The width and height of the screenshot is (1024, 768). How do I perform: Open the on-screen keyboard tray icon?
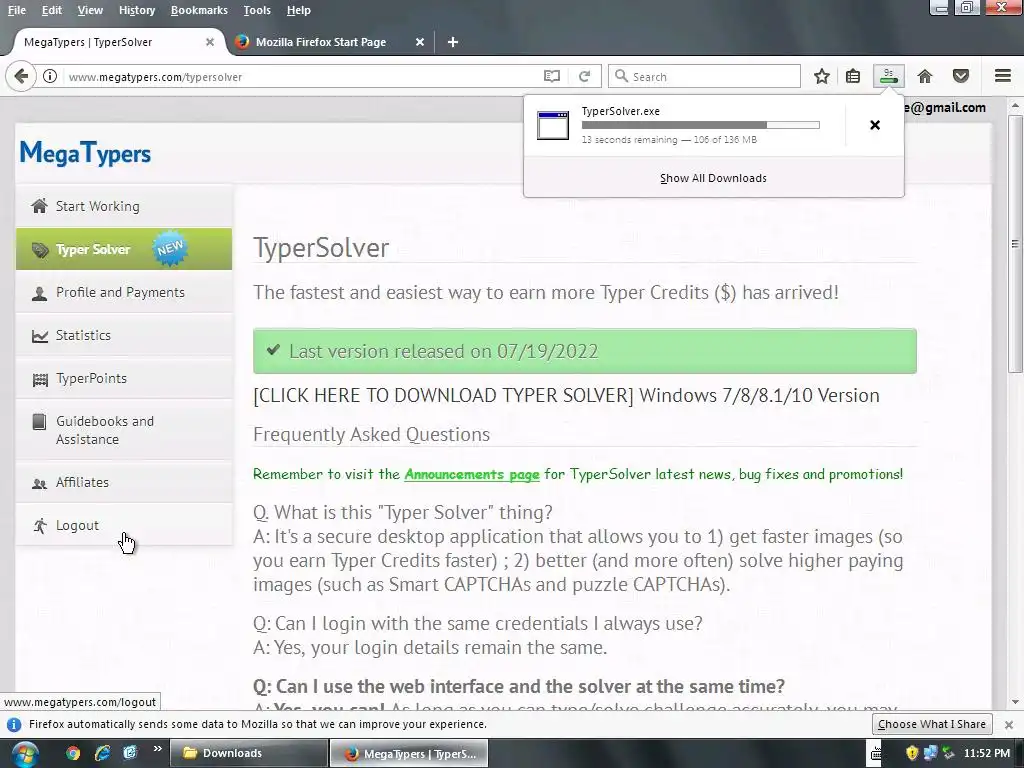click(x=875, y=754)
